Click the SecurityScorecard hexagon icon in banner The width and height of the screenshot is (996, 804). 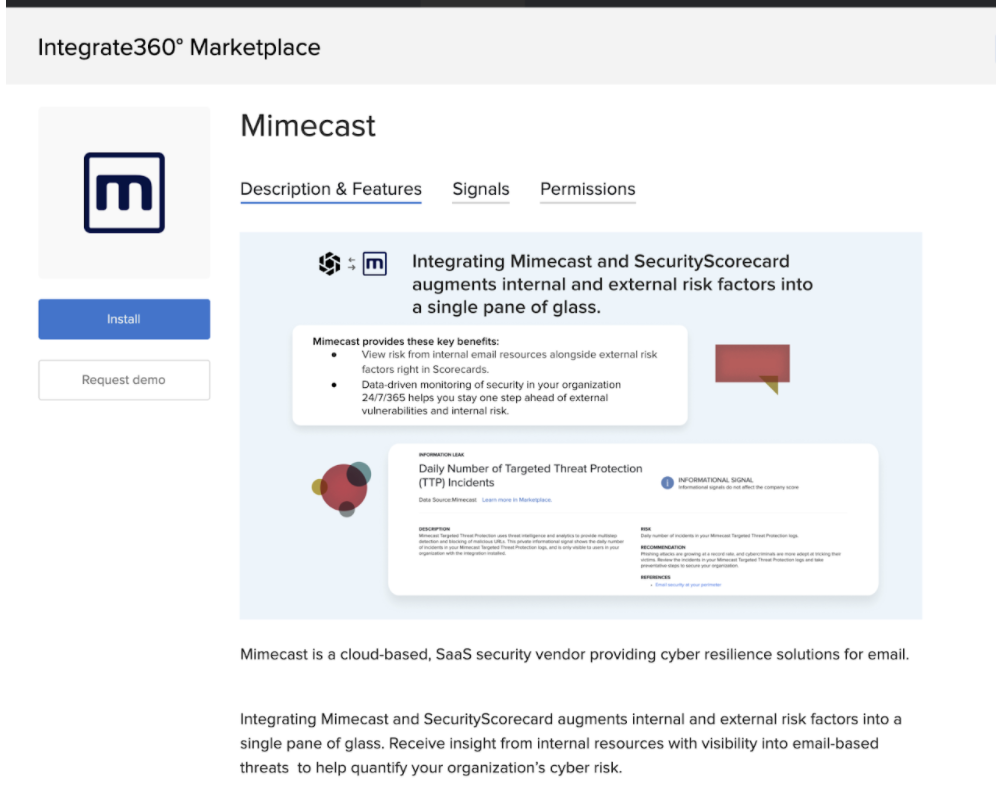(329, 264)
